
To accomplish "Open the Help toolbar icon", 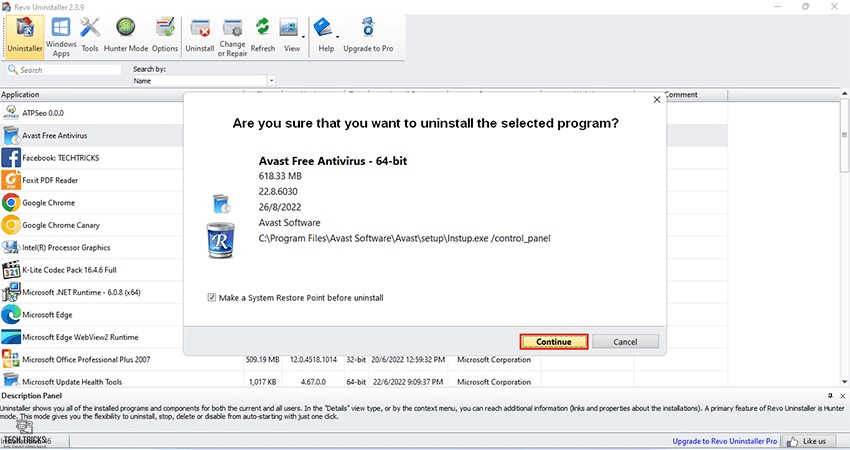I will 326,36.
